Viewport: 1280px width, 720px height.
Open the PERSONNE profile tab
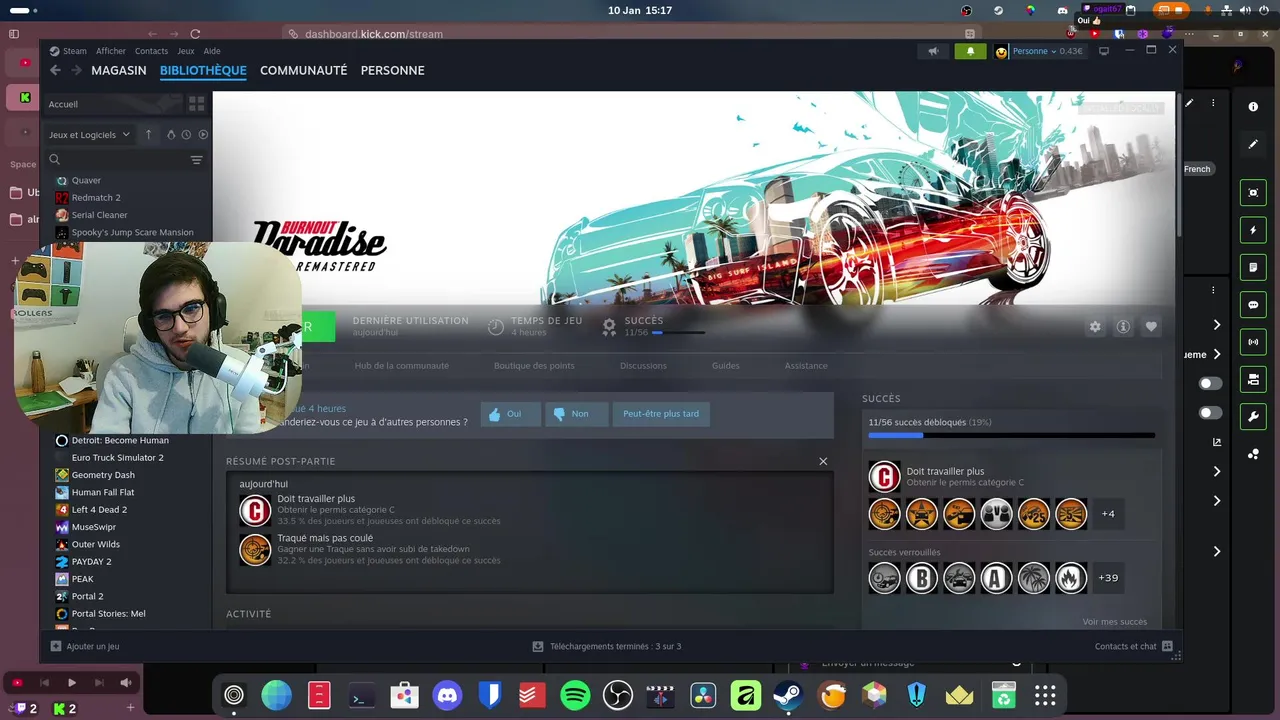(392, 70)
